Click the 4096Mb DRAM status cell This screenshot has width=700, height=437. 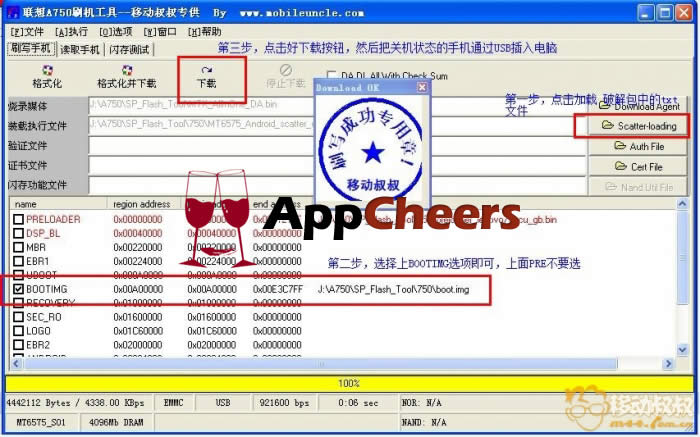pos(116,422)
